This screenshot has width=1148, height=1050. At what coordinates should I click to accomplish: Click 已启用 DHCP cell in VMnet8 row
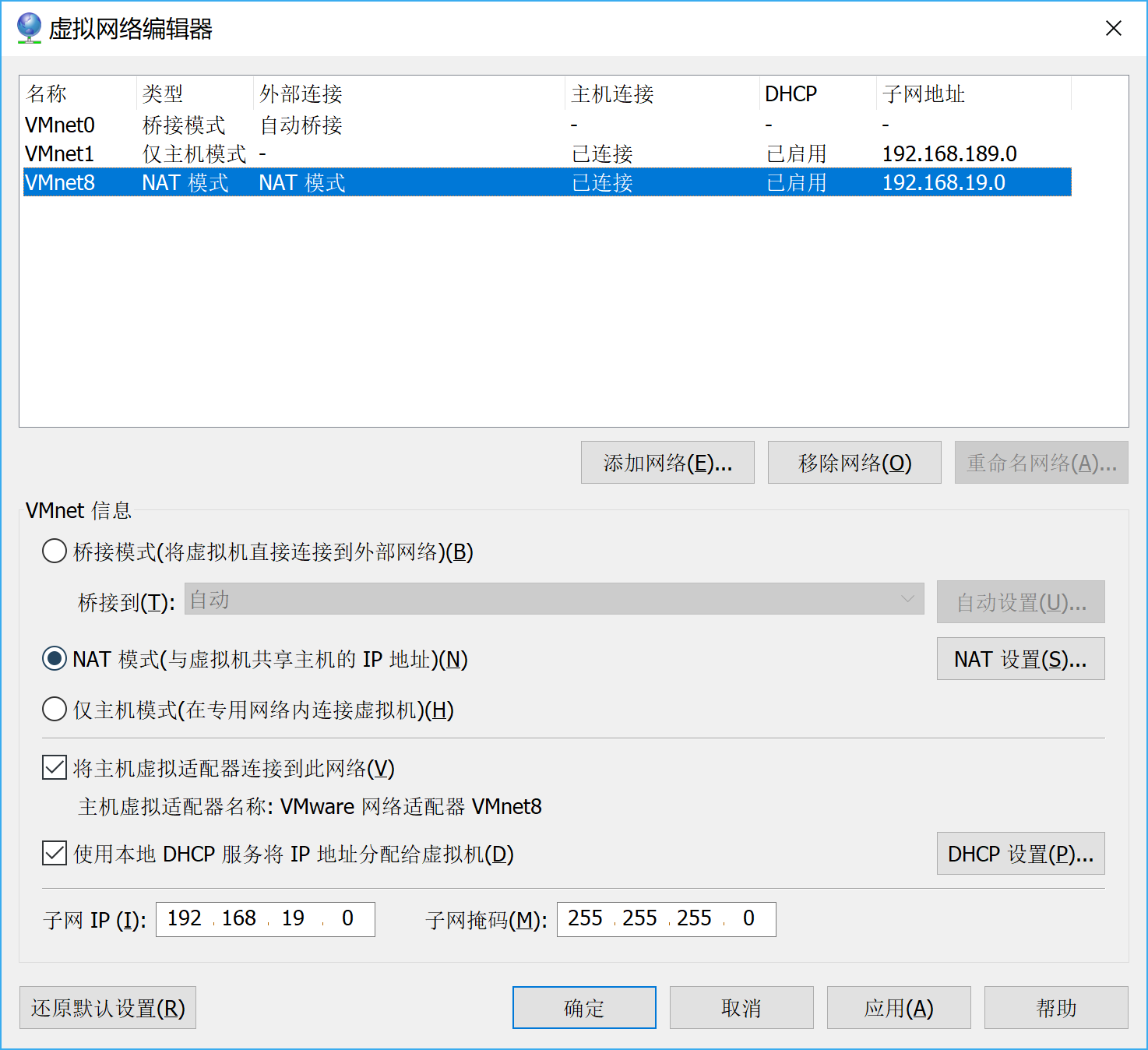796,183
